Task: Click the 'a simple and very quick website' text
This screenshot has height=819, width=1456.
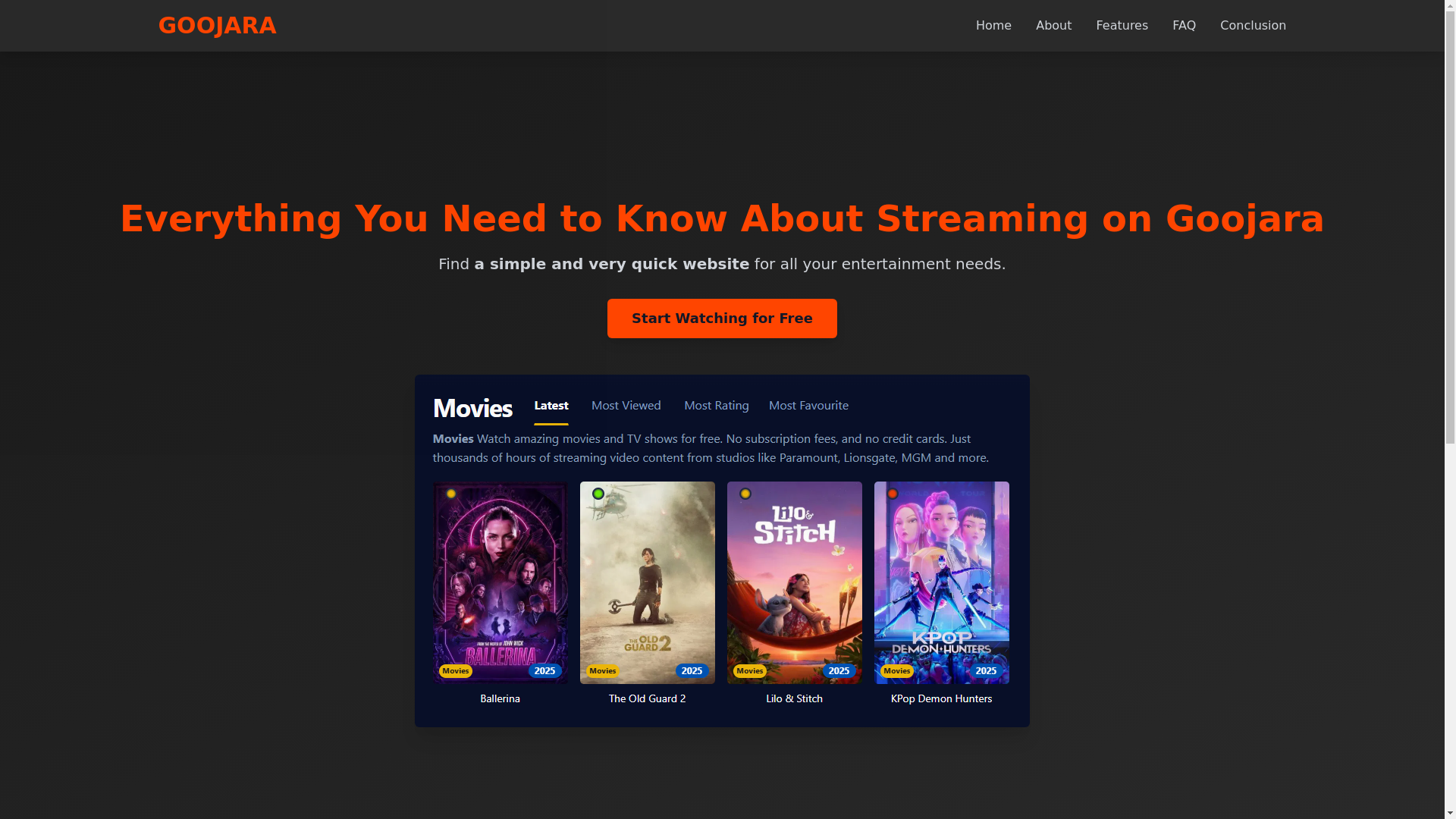Action: click(x=611, y=264)
